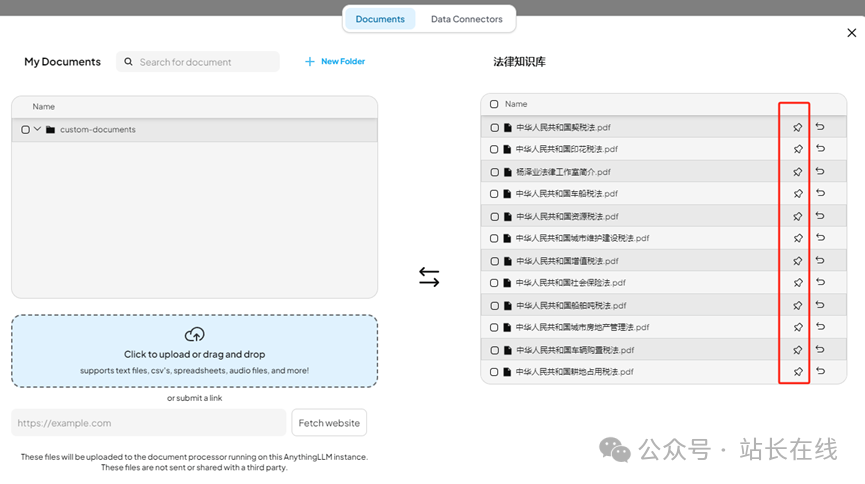Remove 中华人民共和国资源税法.pdf using its return arrow
Viewport: 865px width, 484px height.
coord(820,216)
